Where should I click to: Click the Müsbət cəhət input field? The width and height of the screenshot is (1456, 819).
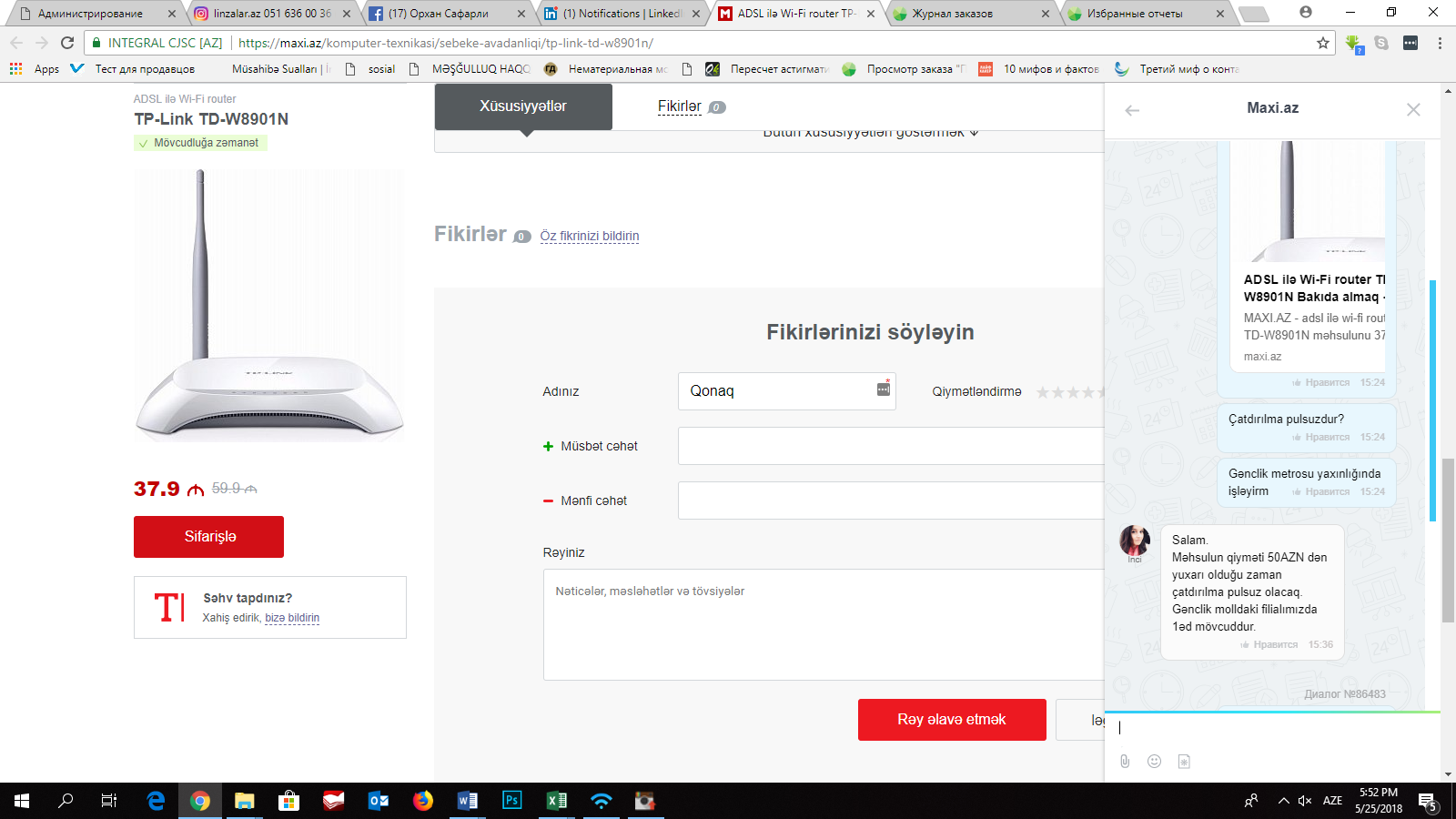(x=892, y=446)
